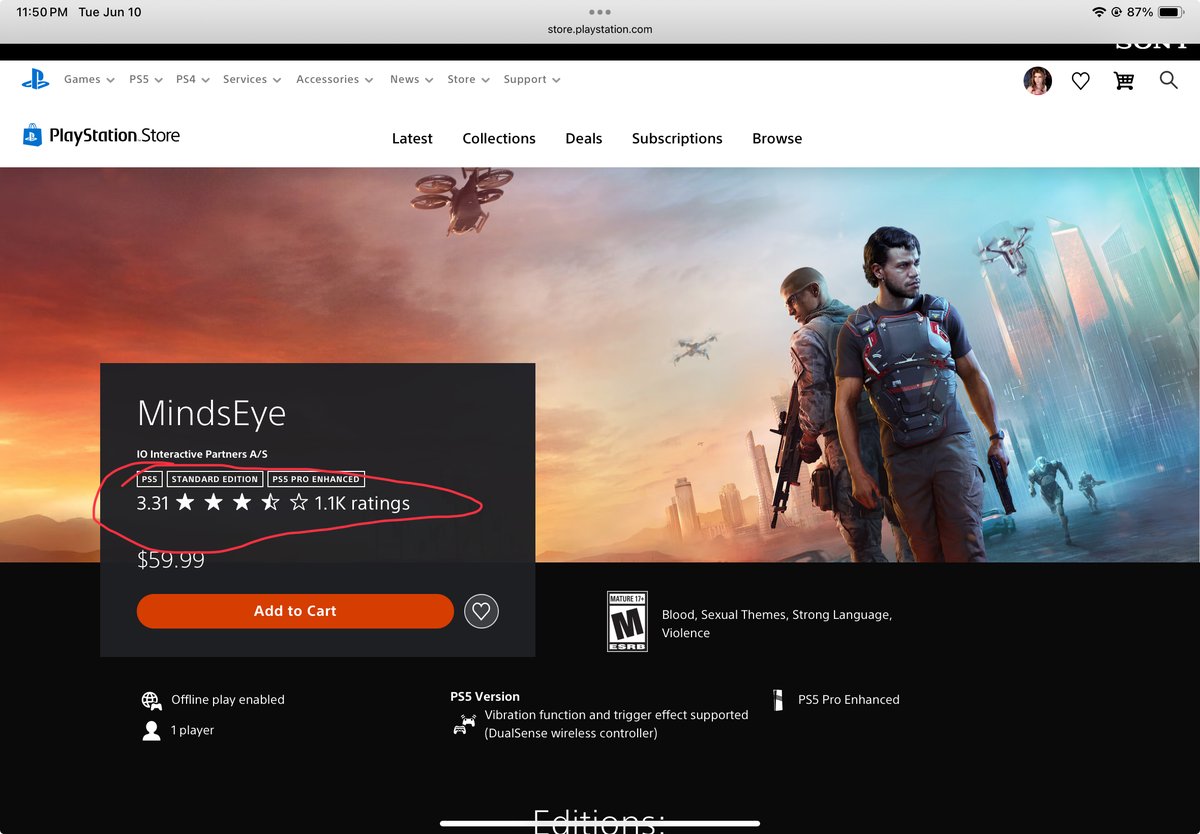Click the 1.1K ratings link

coord(362,503)
